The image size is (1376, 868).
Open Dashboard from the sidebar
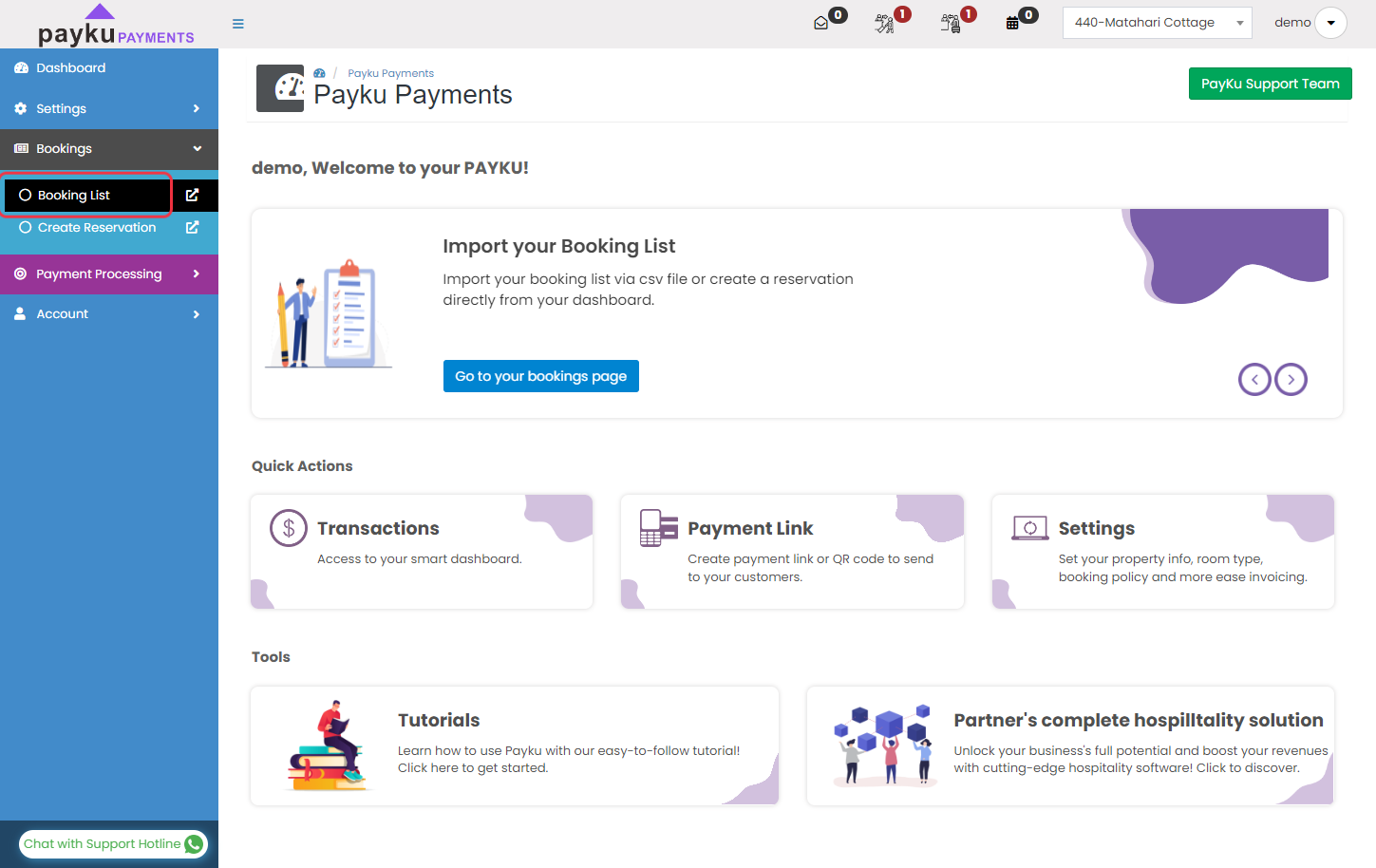tap(109, 68)
